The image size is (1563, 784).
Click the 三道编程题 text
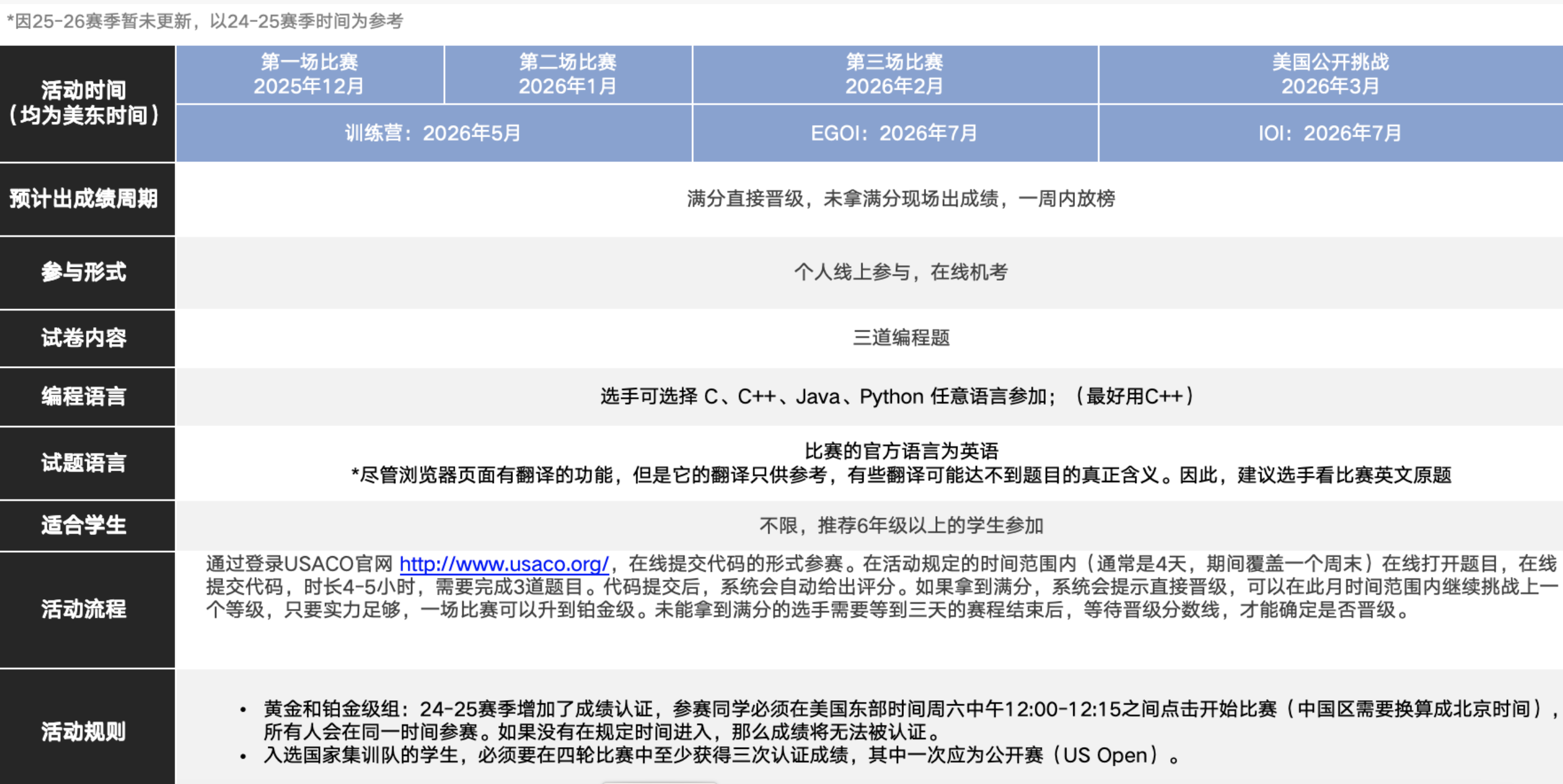pos(901,337)
